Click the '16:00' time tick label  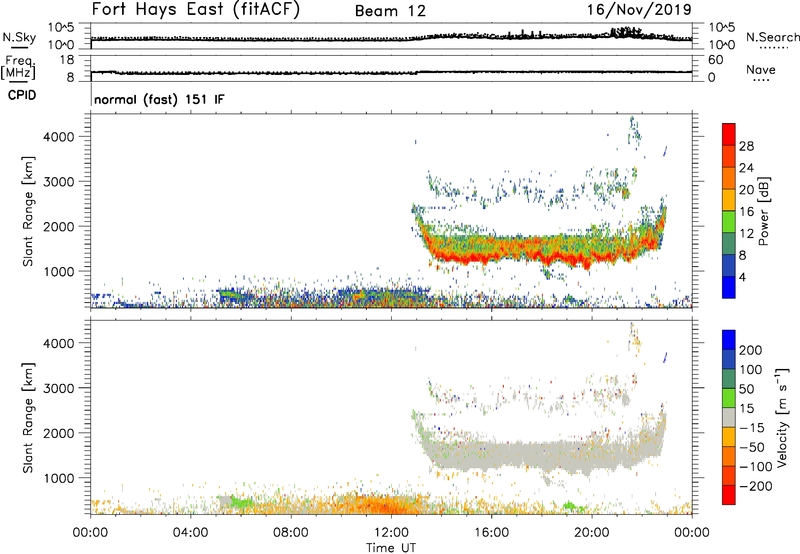pos(491,533)
